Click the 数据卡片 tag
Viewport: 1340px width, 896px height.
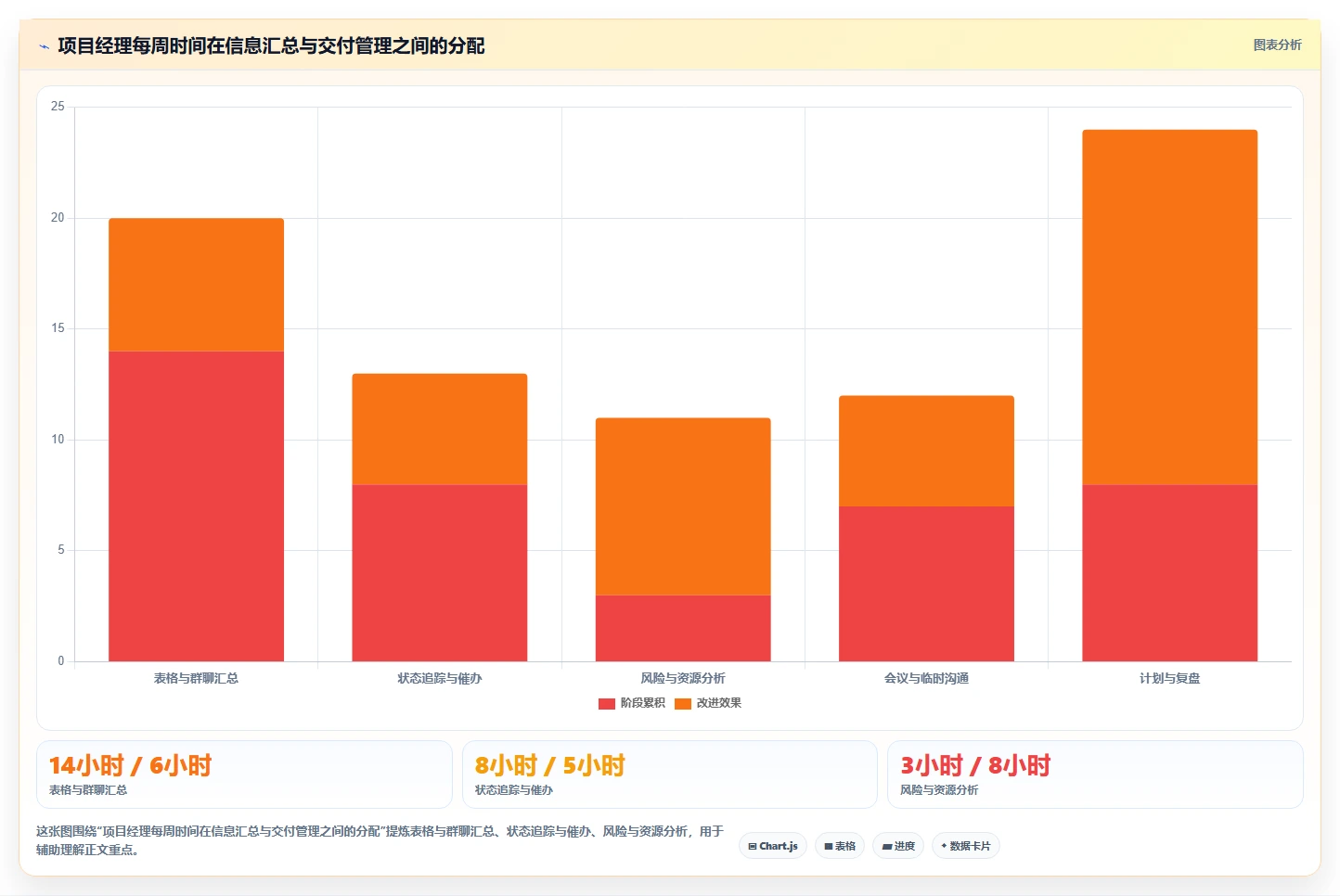tap(965, 846)
